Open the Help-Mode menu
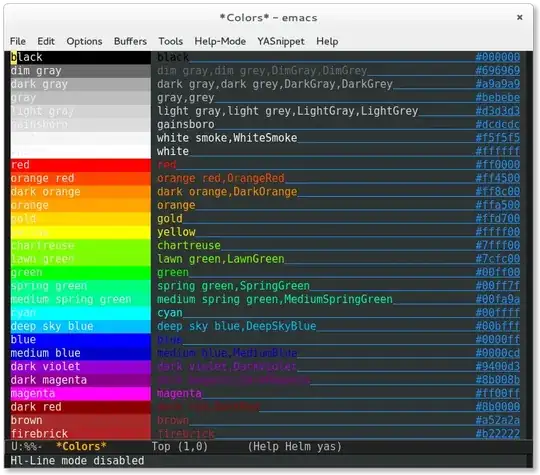This screenshot has height=475, width=540. pos(220,41)
